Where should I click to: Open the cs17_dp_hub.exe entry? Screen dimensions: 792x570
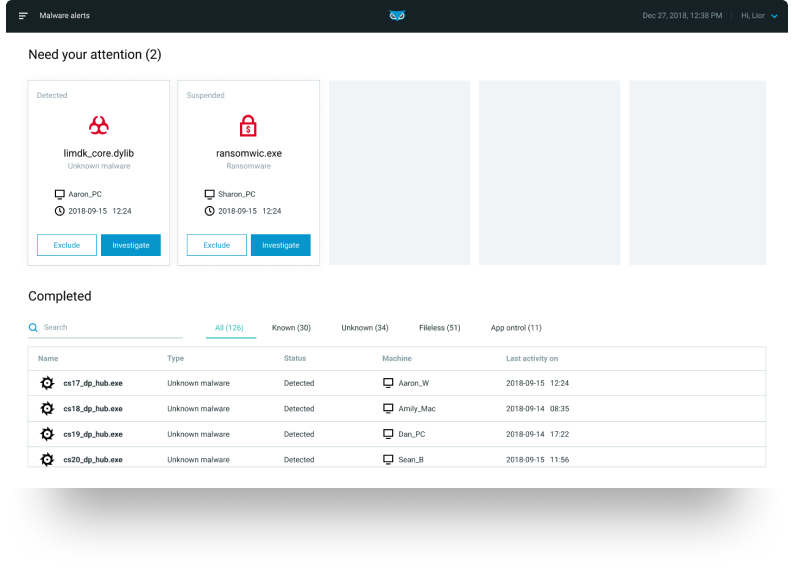[x=93, y=383]
